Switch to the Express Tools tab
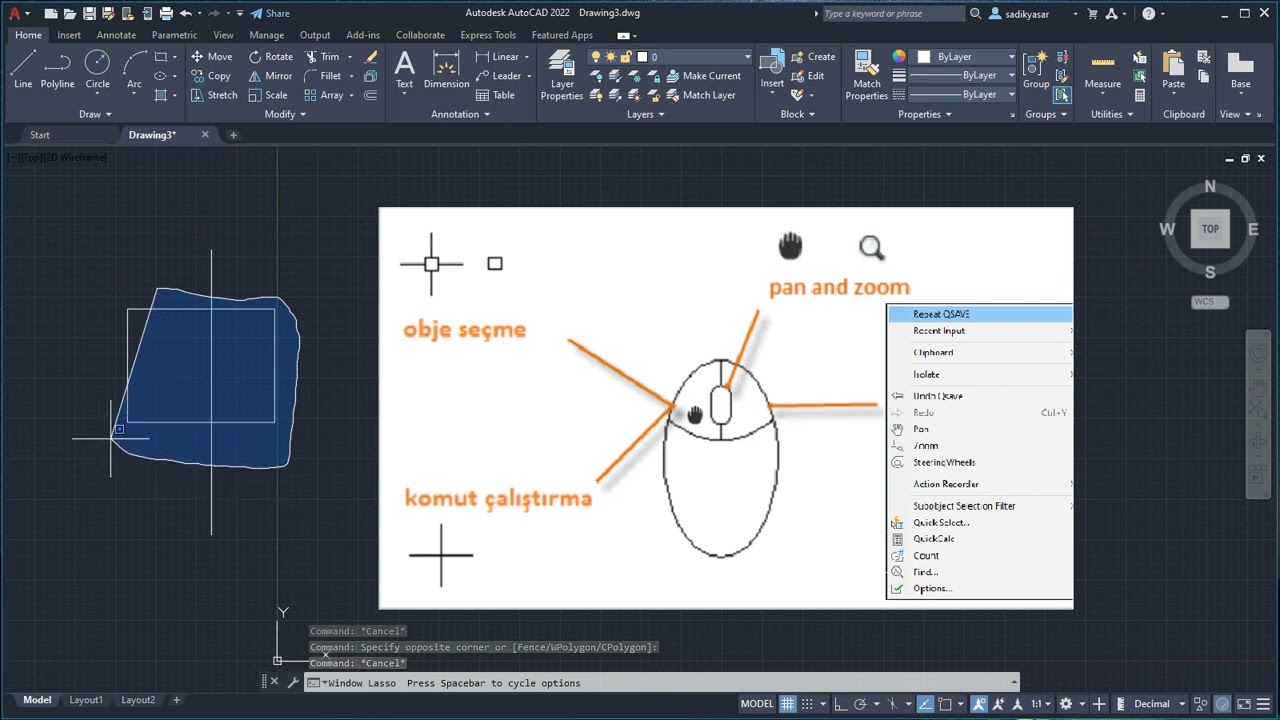The height and width of the screenshot is (720, 1280). [x=488, y=35]
